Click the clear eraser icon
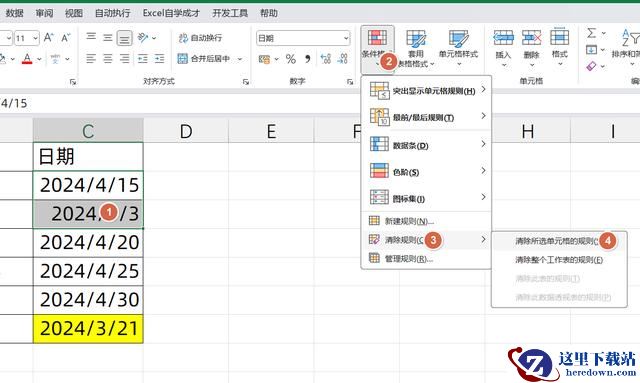The height and width of the screenshot is (383, 640). tap(591, 66)
